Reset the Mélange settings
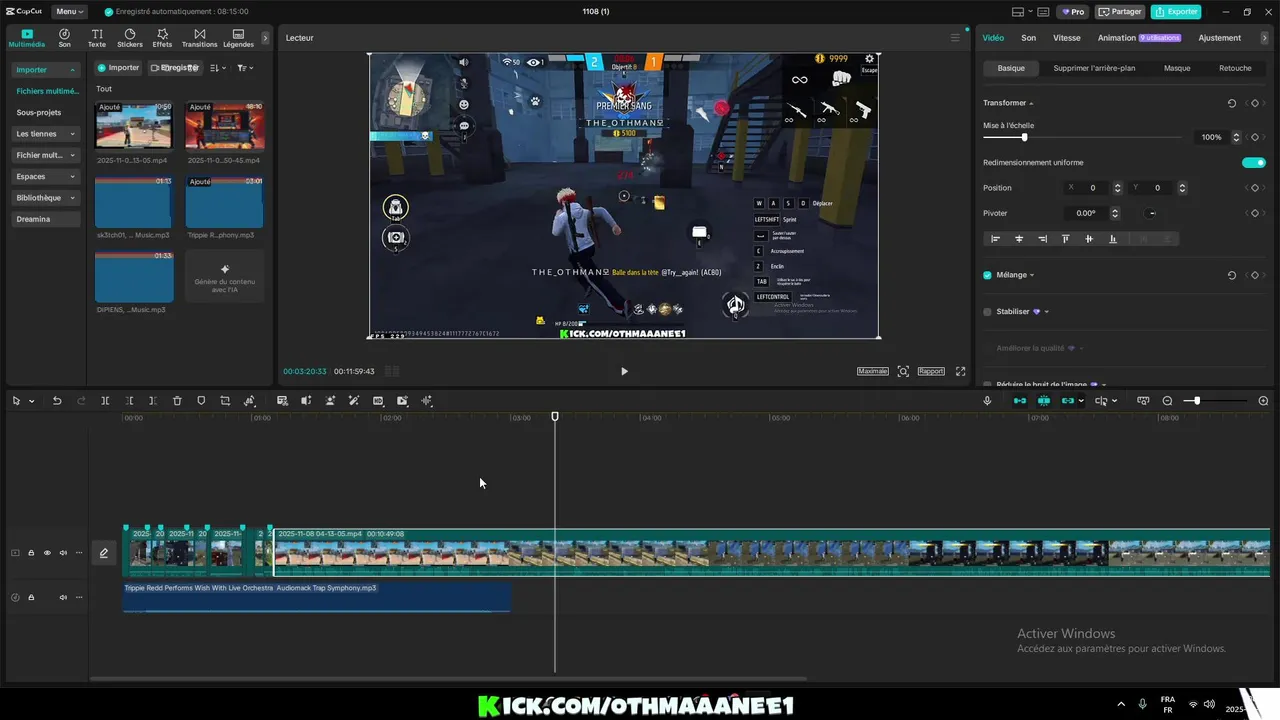The image size is (1280, 720). tap(1232, 275)
